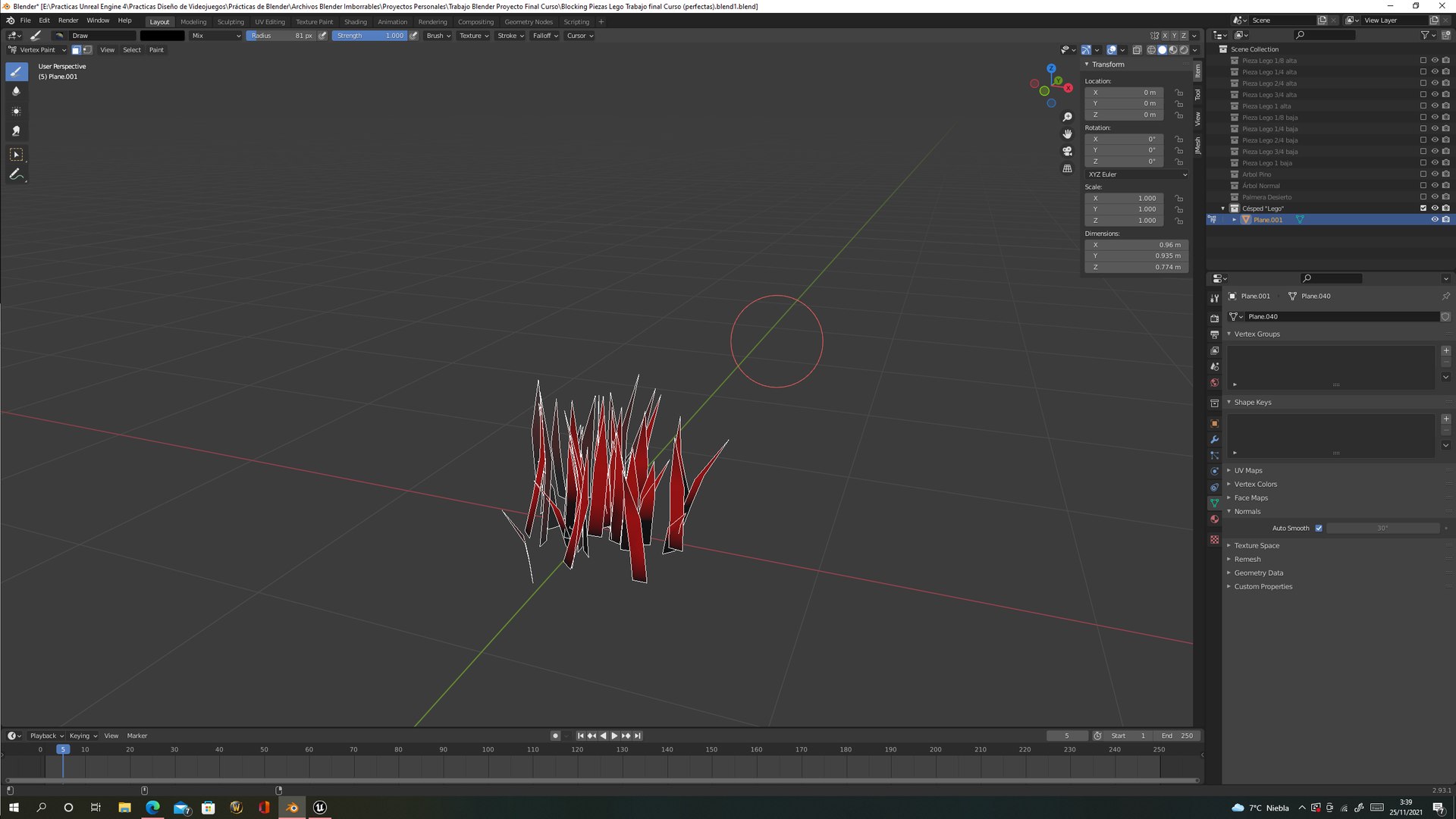Select the Blur brush tool
The height and width of the screenshot is (819, 1456).
coord(16,91)
